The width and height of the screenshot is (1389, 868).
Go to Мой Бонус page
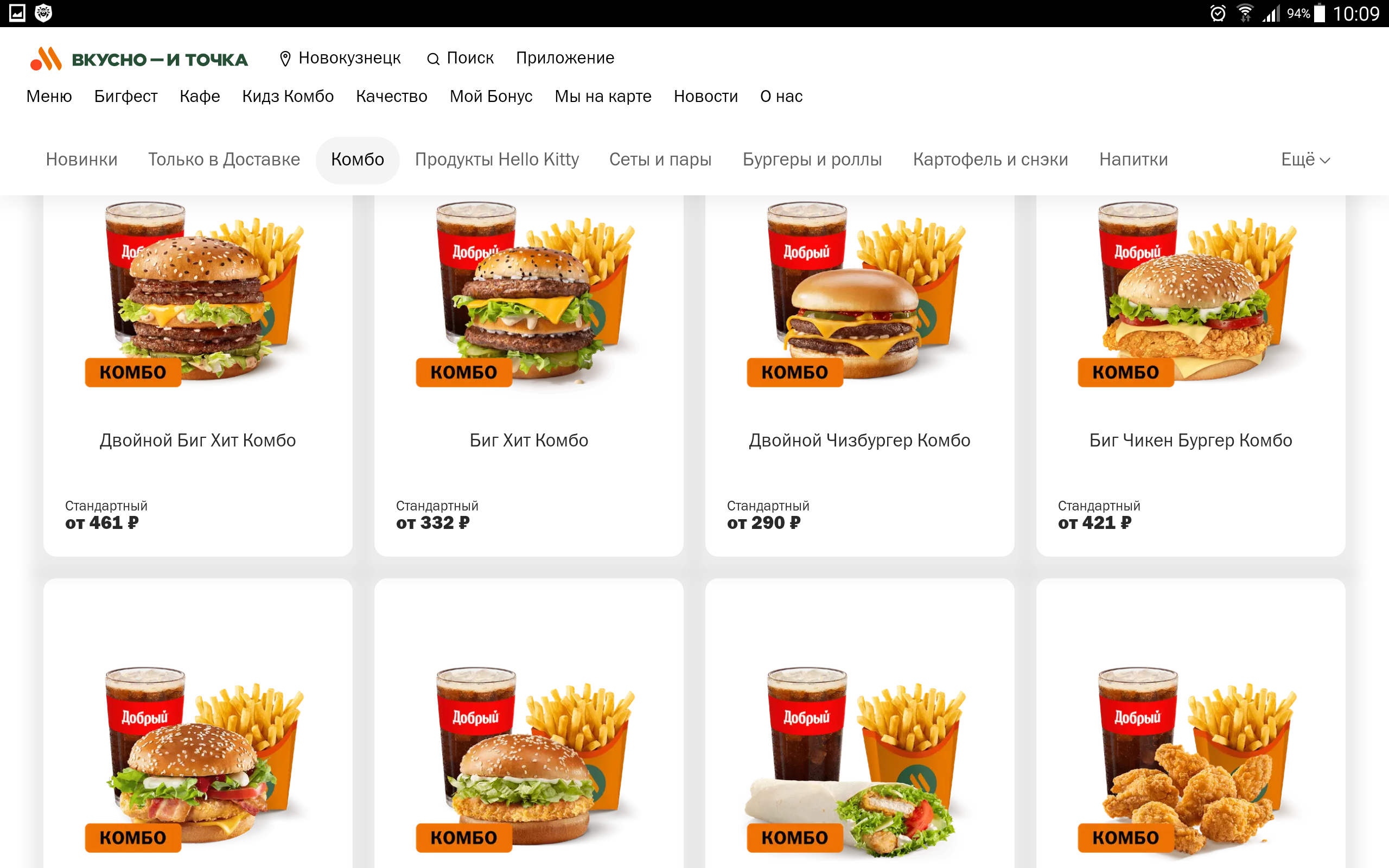pos(490,97)
